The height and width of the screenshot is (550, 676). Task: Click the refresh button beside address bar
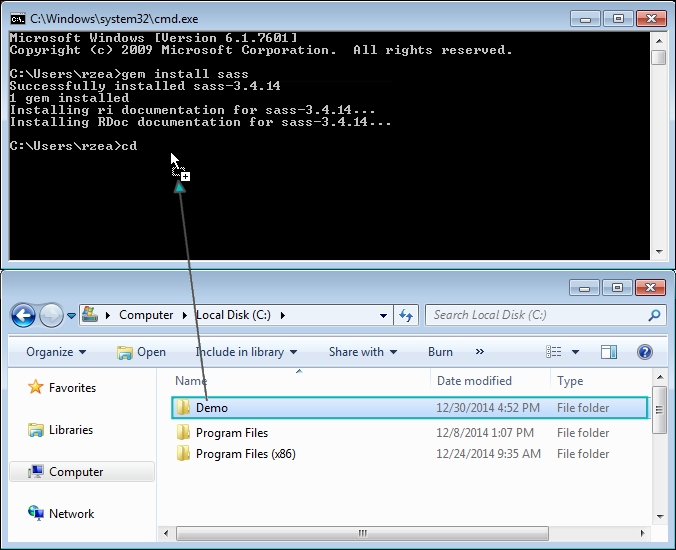coord(406,315)
